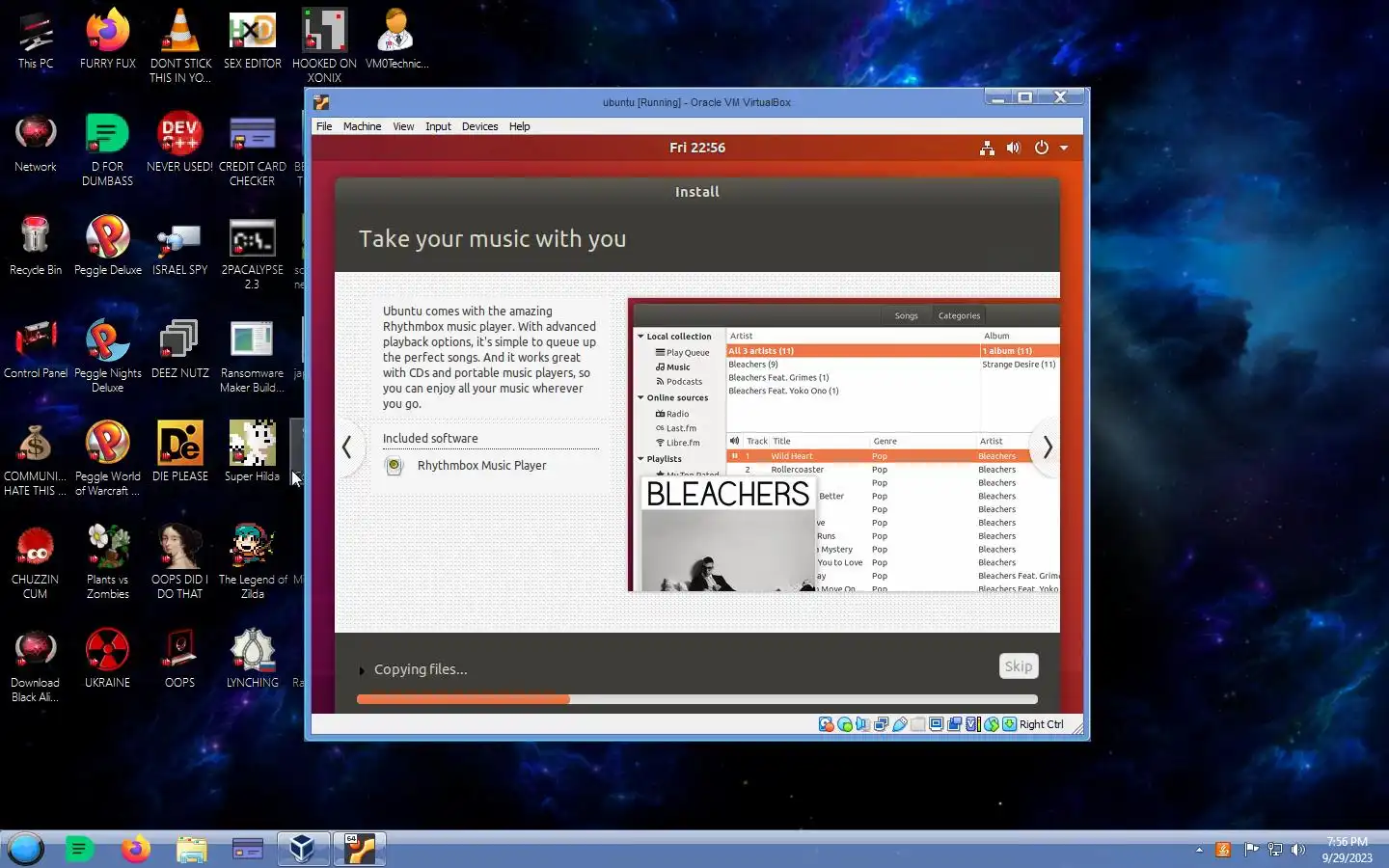1389x868 pixels.
Task: Advance to next installer slide with right chevron
Action: [x=1048, y=447]
